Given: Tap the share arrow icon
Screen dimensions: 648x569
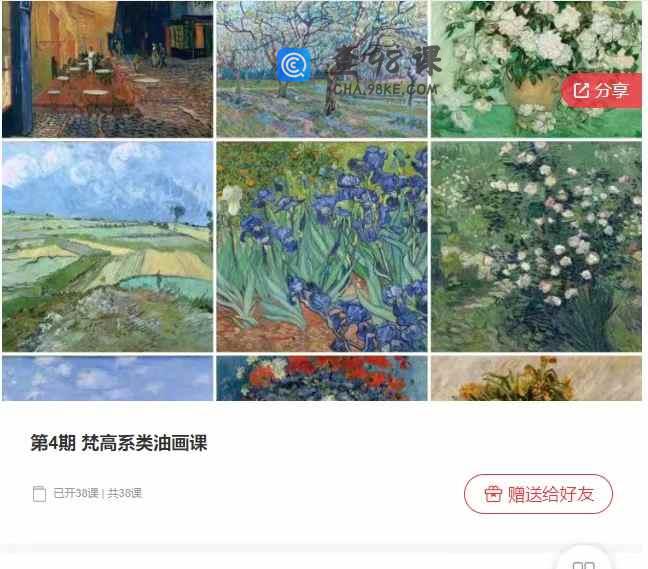Looking at the screenshot, I should [581, 90].
